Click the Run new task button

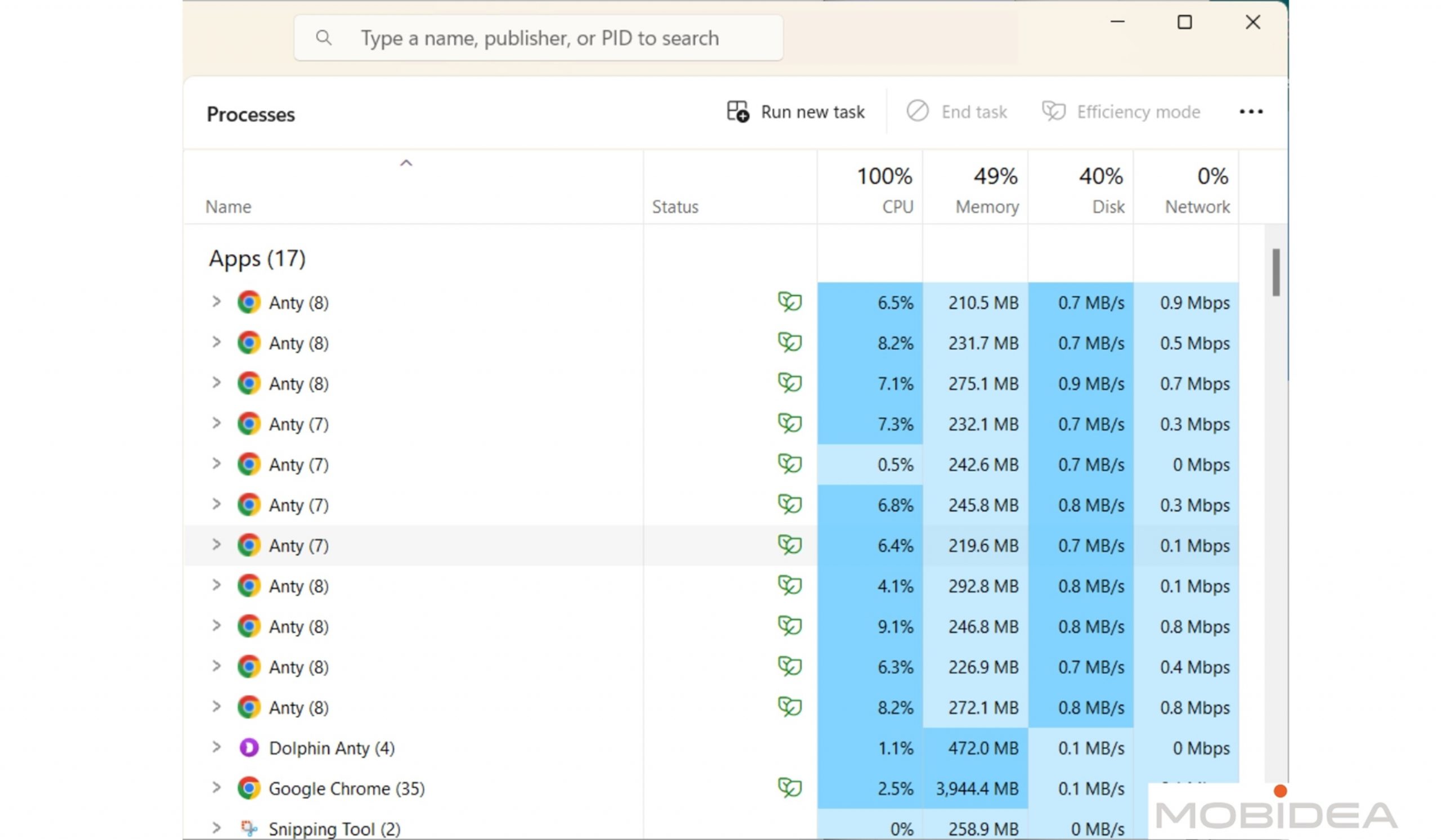click(x=795, y=112)
